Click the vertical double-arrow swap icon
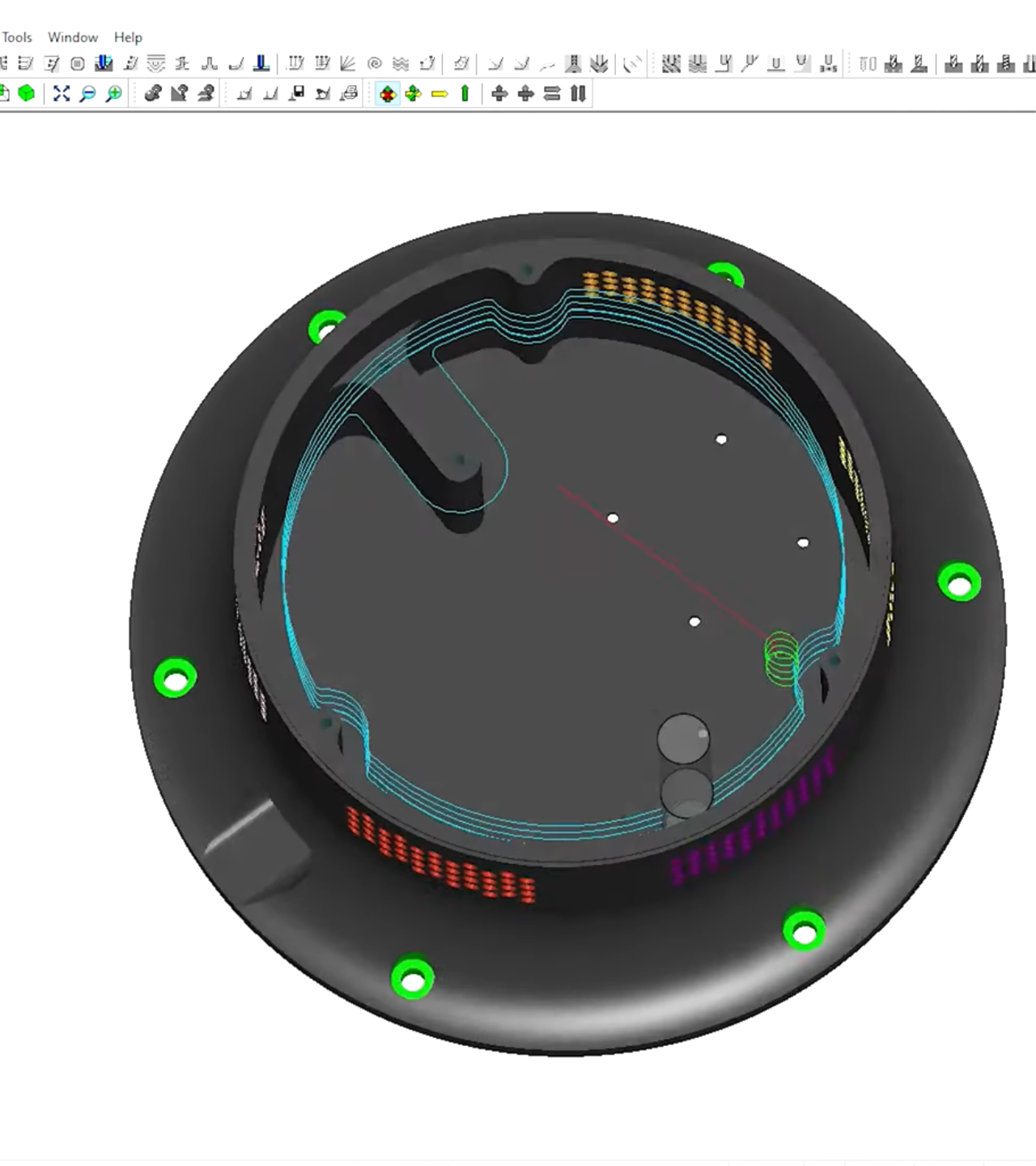The image size is (1036, 1166). coord(578,93)
